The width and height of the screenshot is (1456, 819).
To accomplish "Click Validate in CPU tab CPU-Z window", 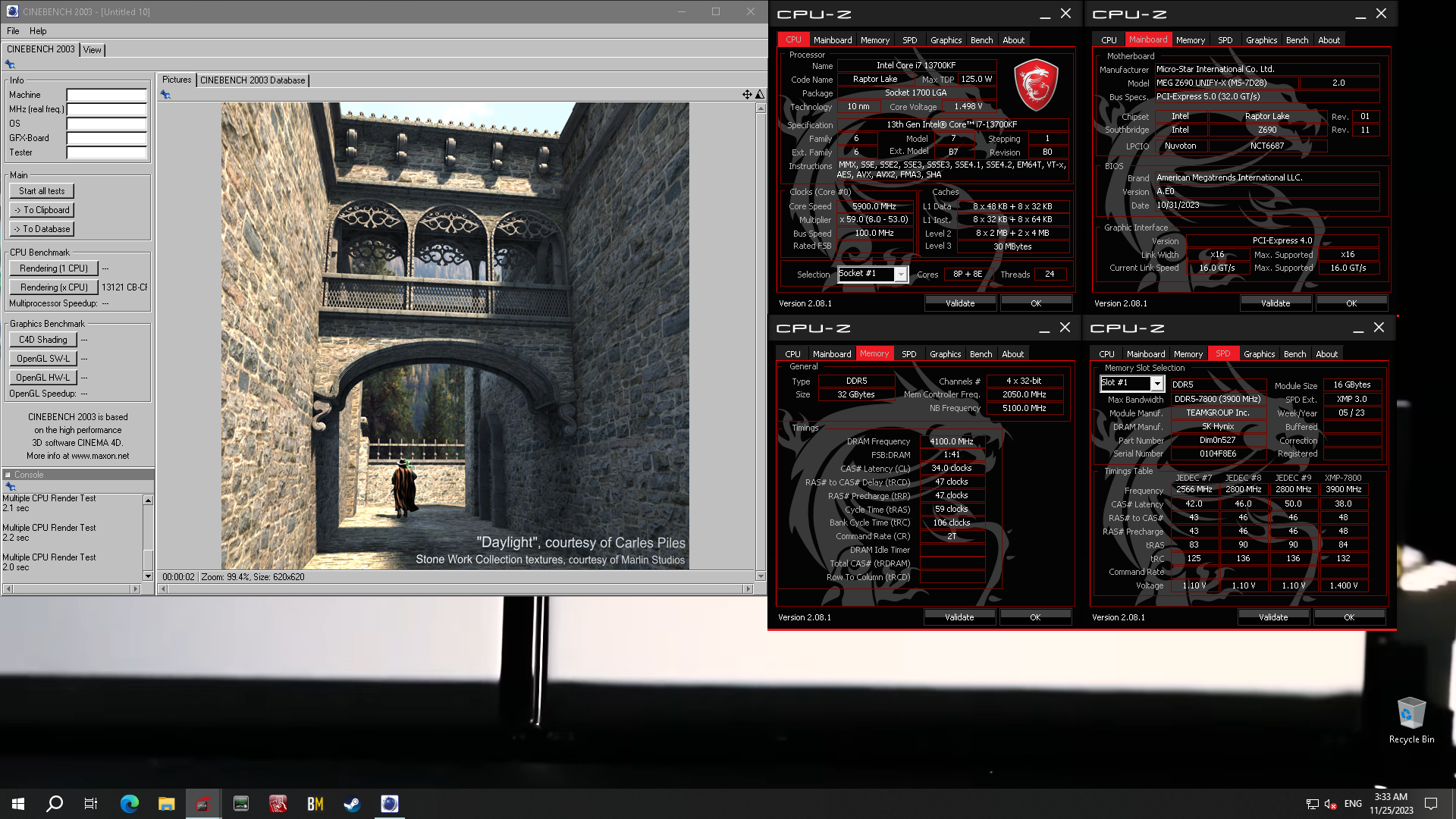I will pyautogui.click(x=960, y=303).
